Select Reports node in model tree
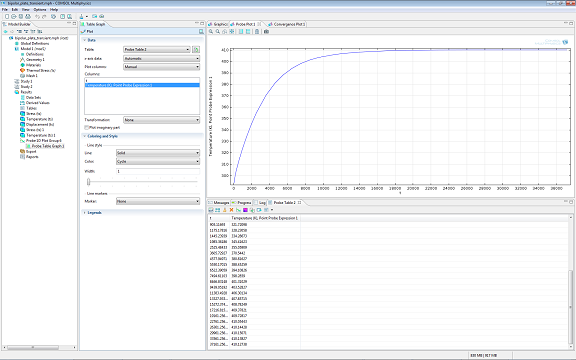The image size is (576, 360). pyautogui.click(x=29, y=157)
